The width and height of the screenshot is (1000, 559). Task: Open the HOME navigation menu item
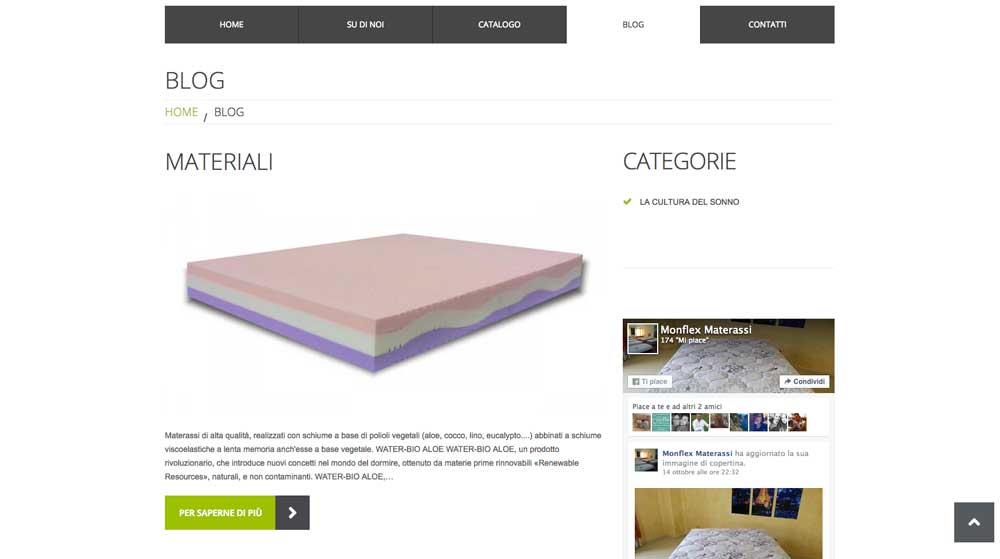(232, 25)
